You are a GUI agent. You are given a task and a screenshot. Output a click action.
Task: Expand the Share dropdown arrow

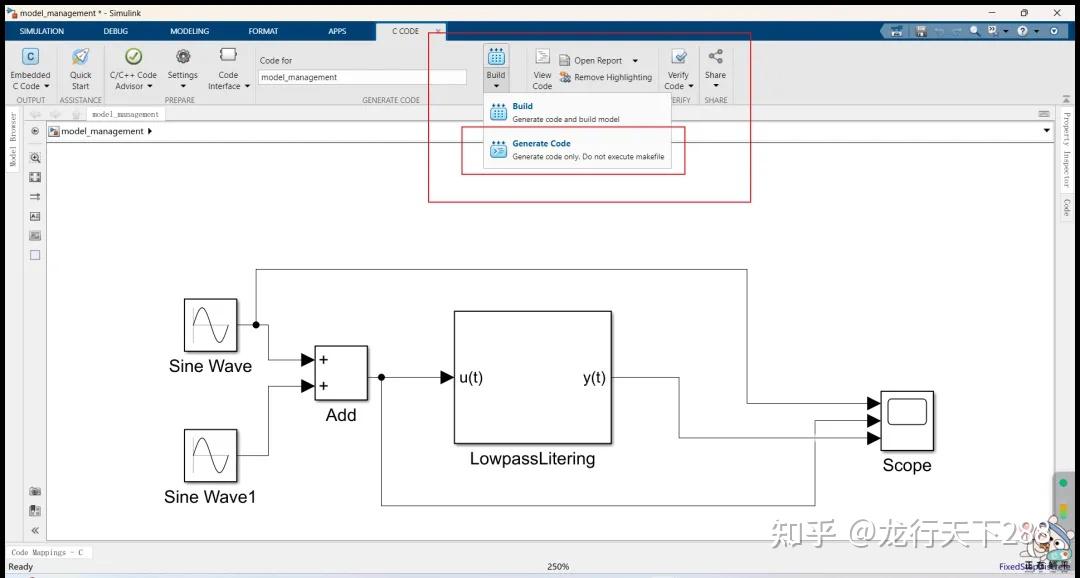point(716,87)
